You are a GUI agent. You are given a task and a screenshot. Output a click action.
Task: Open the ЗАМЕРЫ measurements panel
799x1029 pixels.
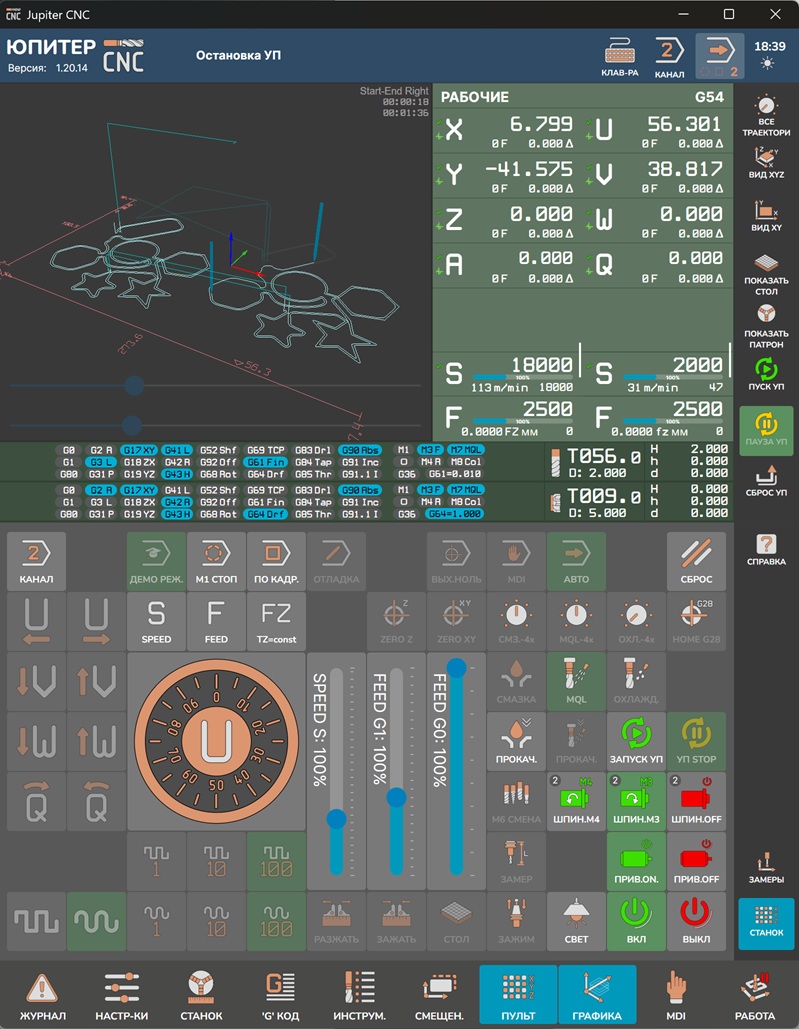click(766, 866)
